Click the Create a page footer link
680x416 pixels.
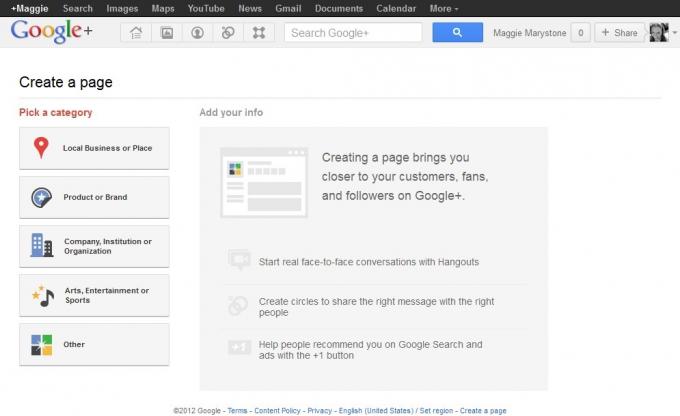point(483,410)
